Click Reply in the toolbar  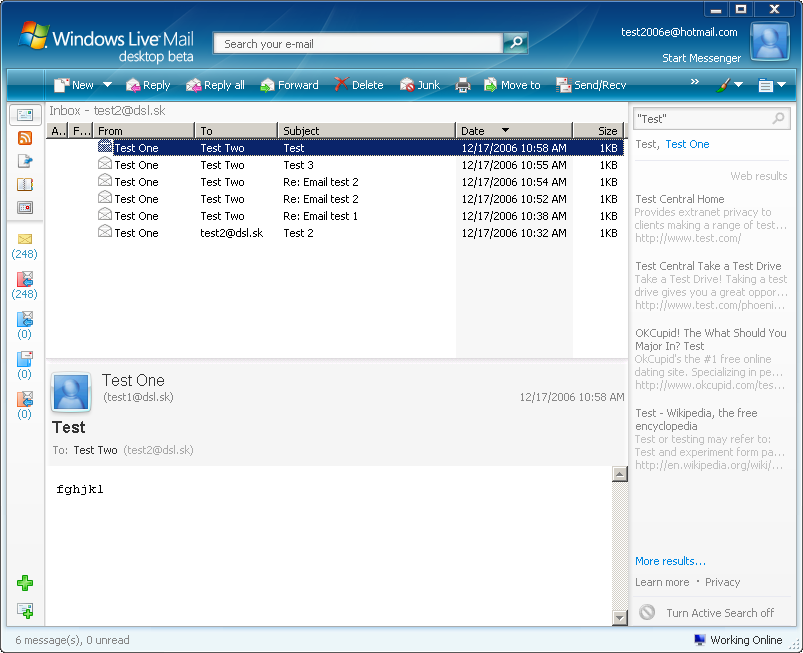[147, 85]
